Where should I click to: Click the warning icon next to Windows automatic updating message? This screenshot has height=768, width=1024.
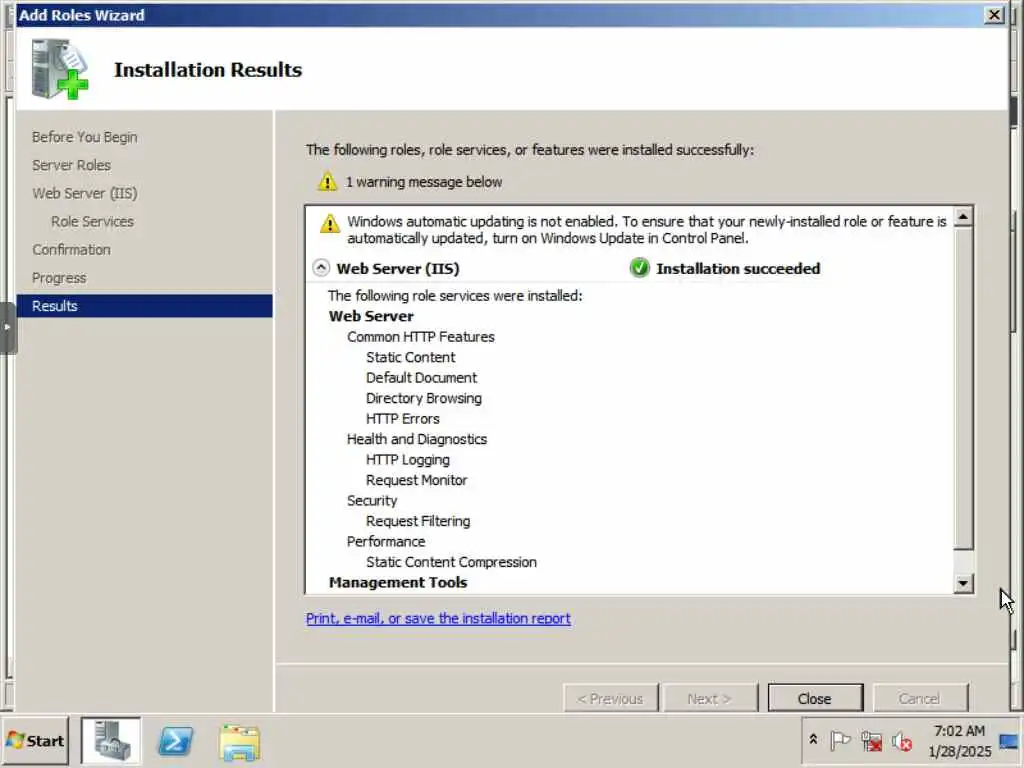[x=330, y=223]
